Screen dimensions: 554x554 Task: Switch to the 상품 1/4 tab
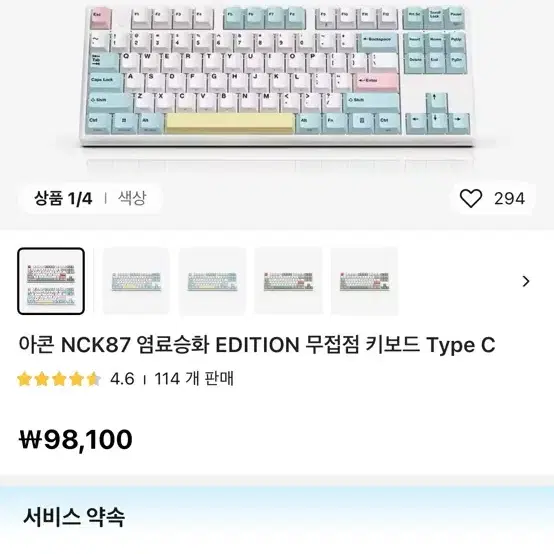coord(63,198)
